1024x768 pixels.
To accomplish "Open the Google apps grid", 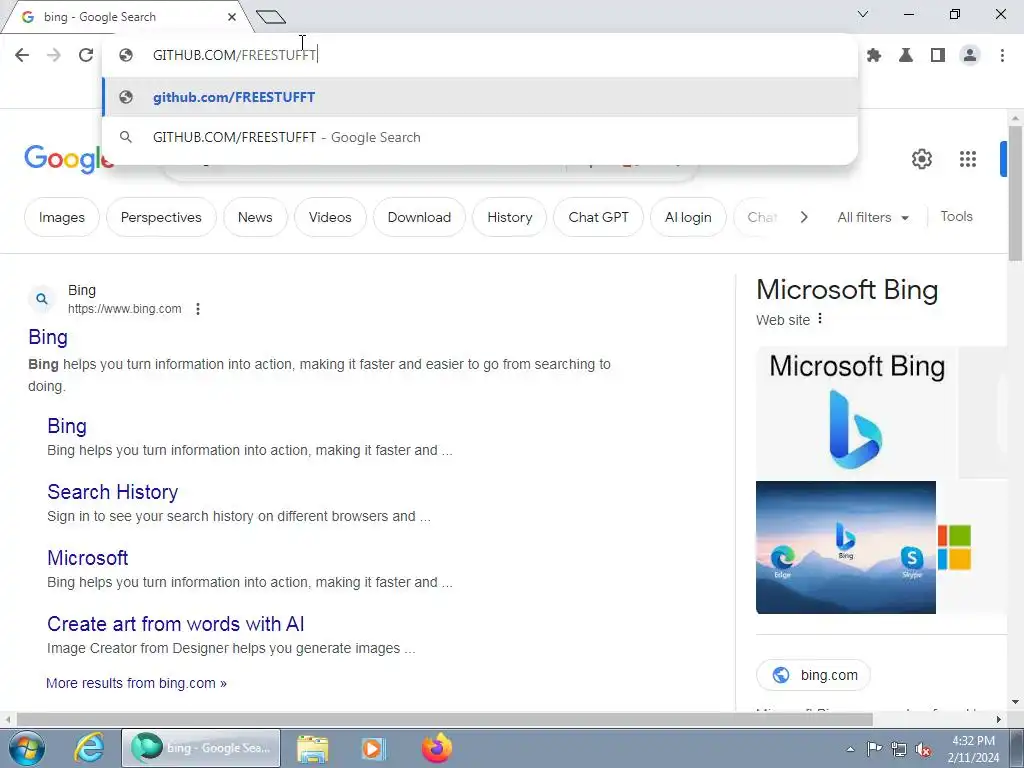I will coord(968,159).
